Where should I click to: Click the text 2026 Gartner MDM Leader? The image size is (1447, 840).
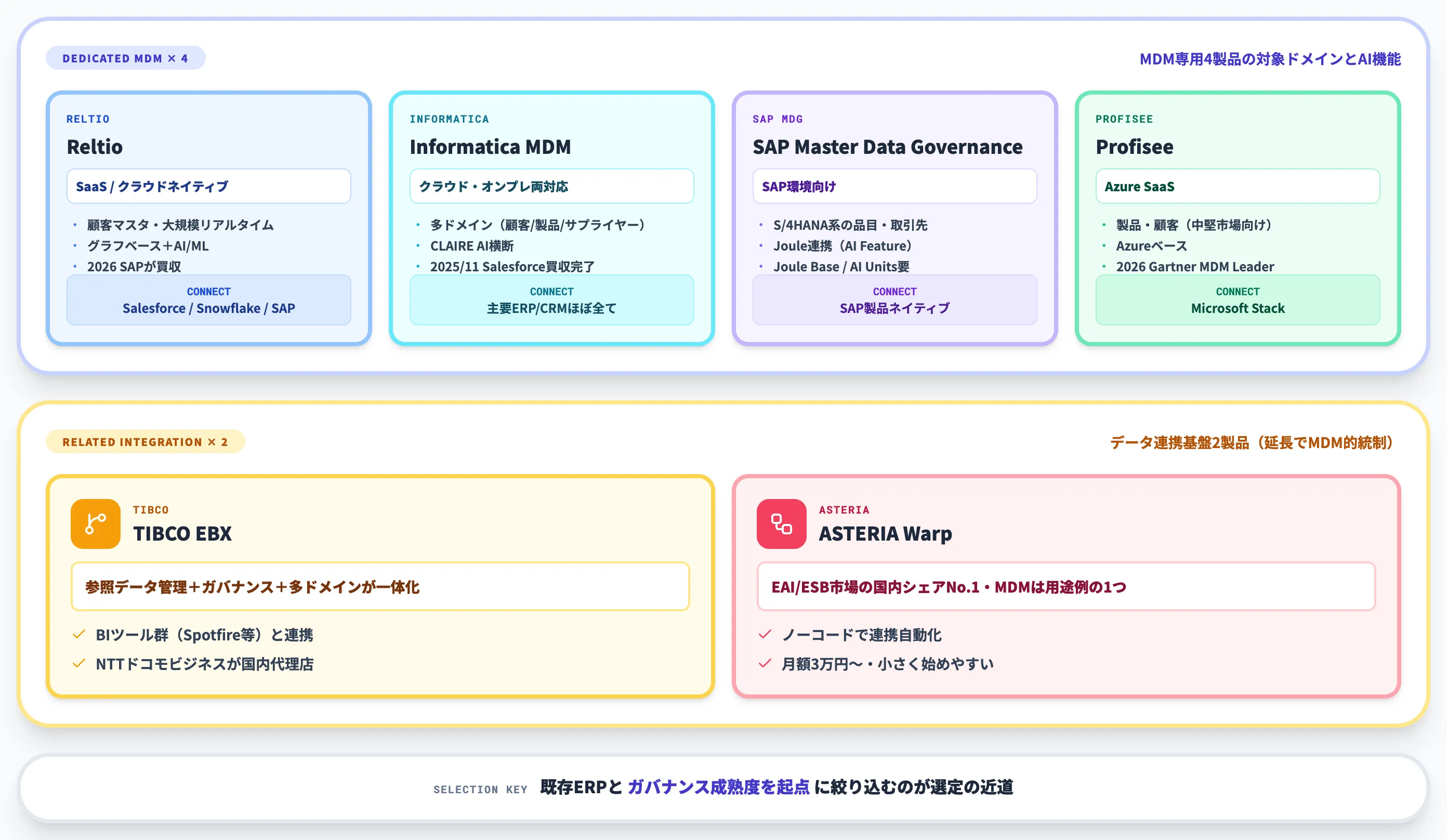tap(1195, 267)
